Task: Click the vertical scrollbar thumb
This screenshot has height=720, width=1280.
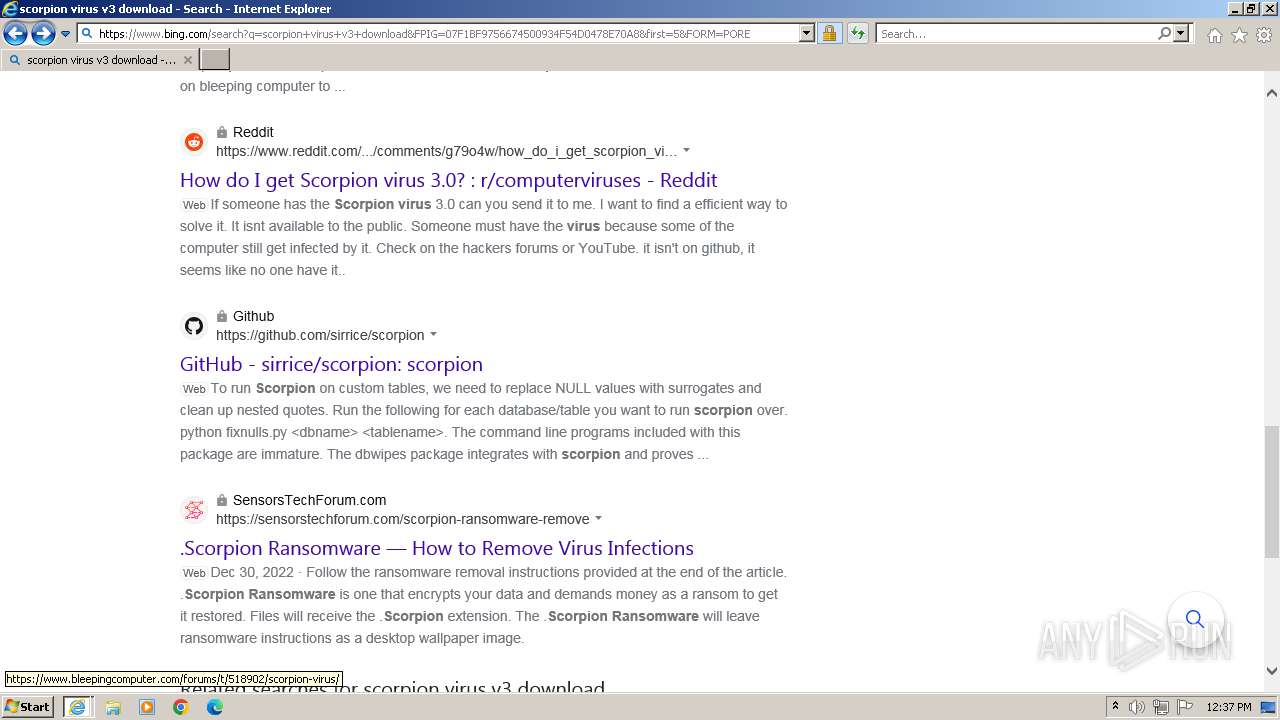Action: click(1272, 491)
